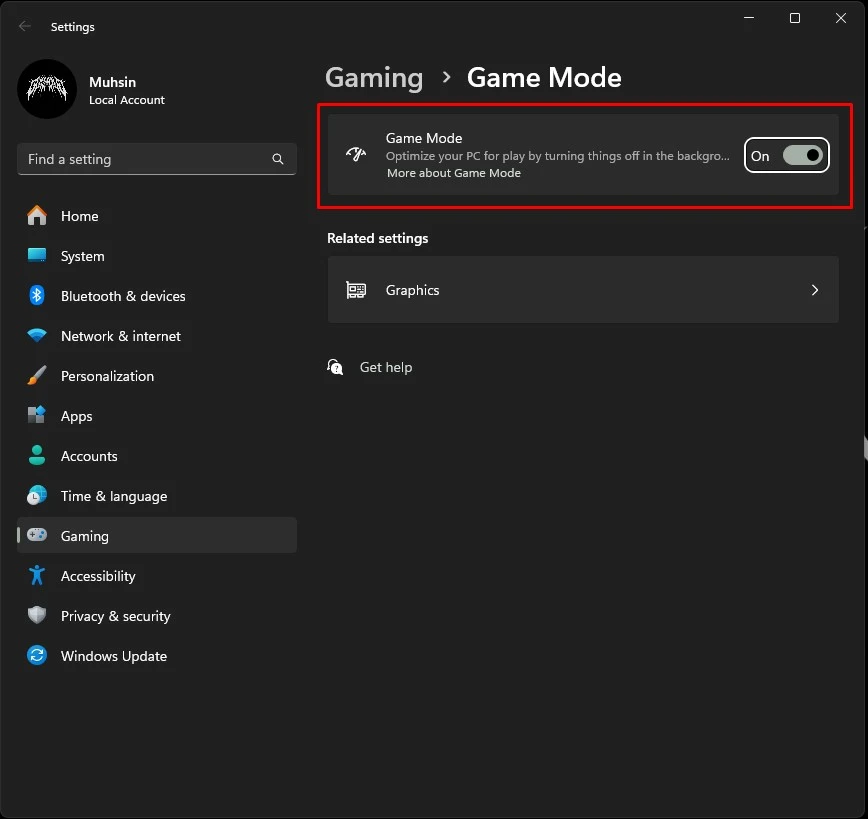
Task: Click the Get help chat icon
Action: [x=335, y=367]
